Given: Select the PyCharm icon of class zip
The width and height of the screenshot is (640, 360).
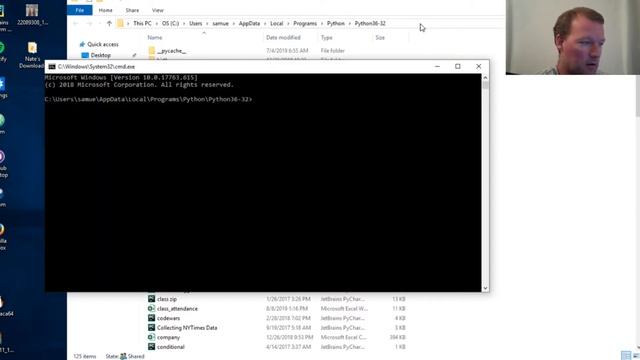Looking at the screenshot, I should [151, 299].
